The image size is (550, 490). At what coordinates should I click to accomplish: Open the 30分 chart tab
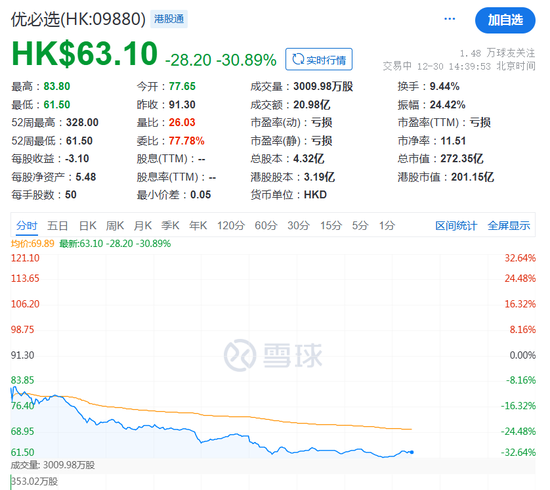pos(299,226)
